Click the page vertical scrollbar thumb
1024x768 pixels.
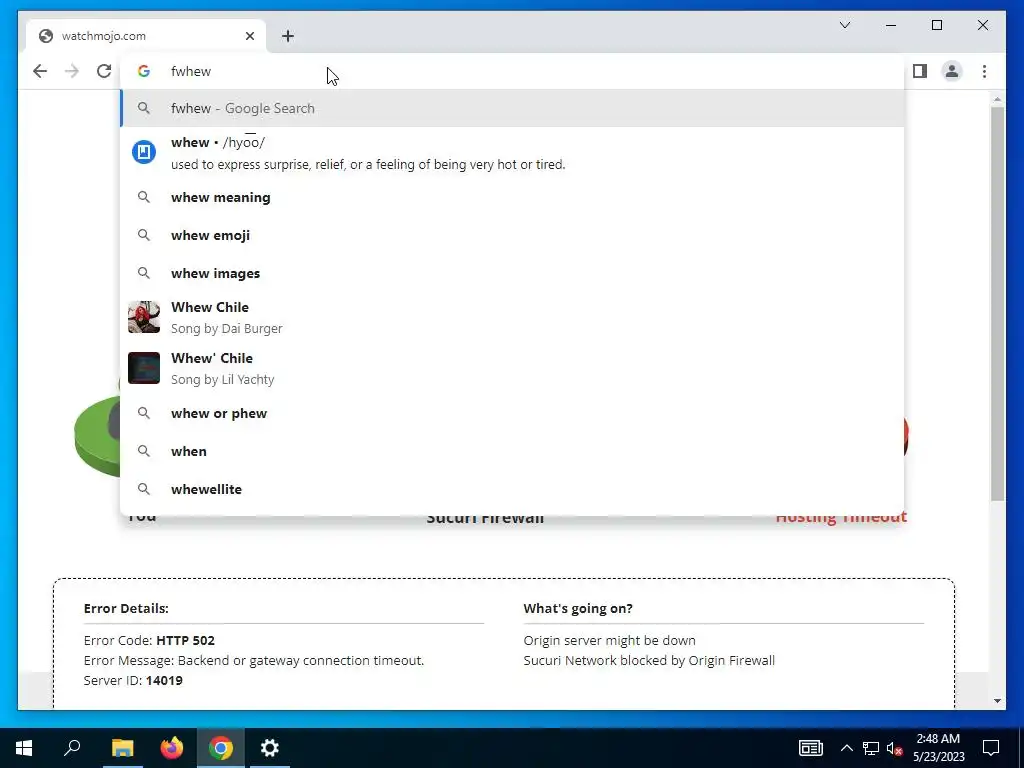coord(997,304)
